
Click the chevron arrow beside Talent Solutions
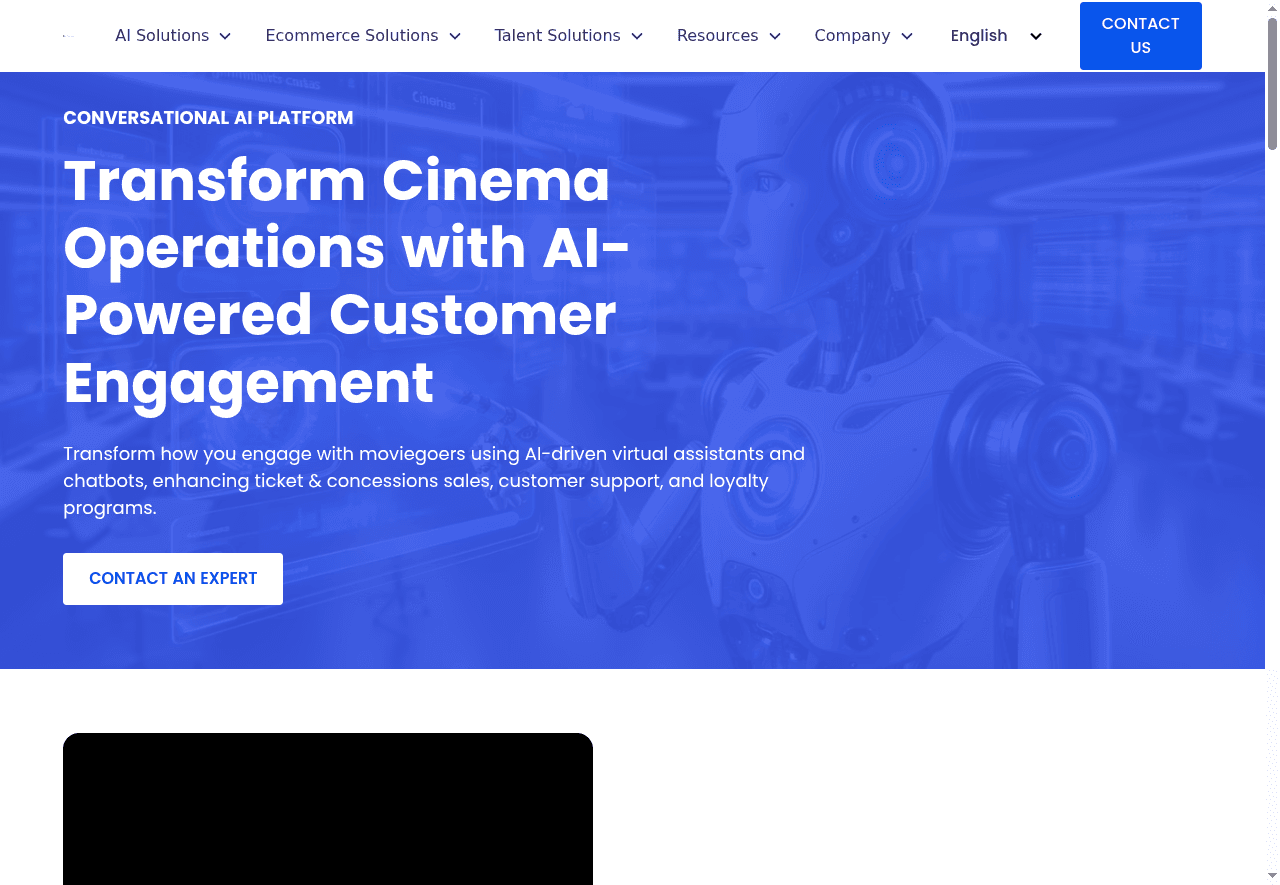637,36
